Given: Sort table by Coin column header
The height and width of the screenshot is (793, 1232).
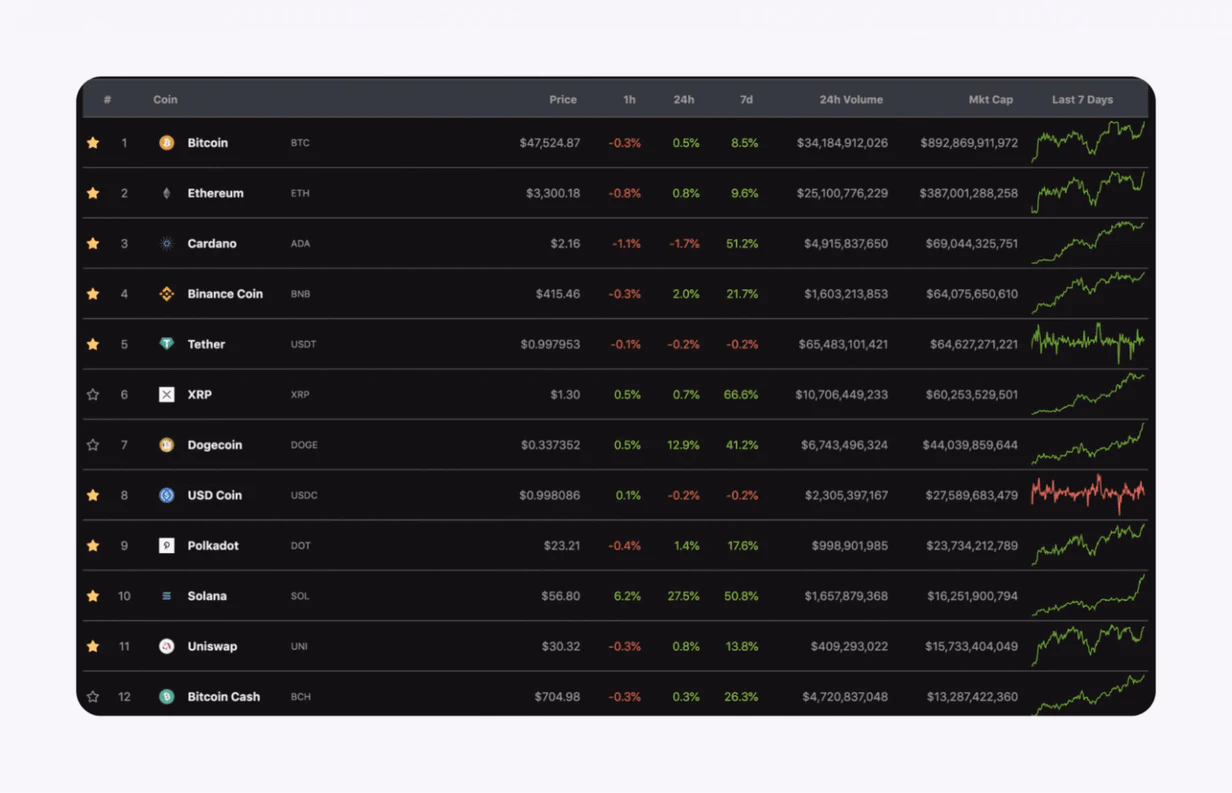Looking at the screenshot, I should click(x=165, y=100).
